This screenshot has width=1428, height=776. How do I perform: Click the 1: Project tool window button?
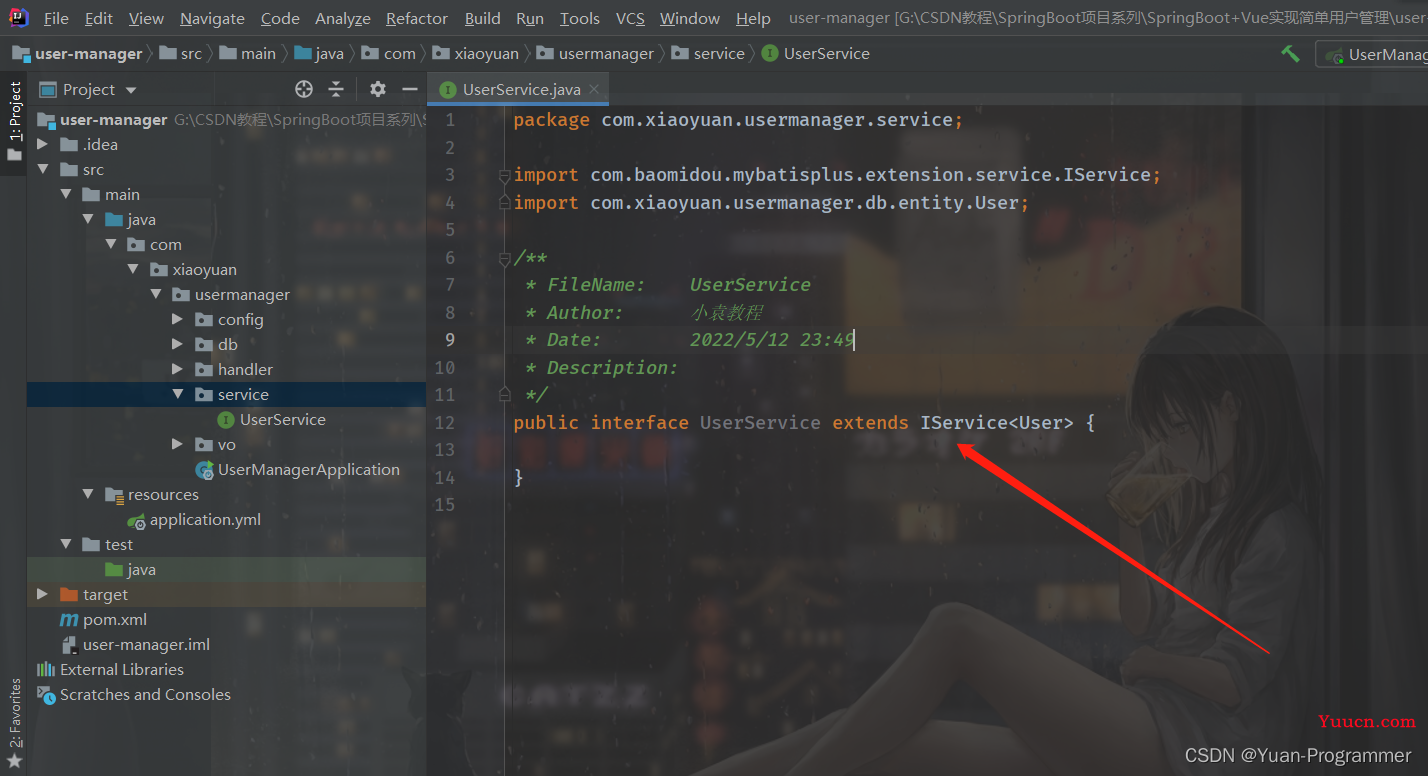coord(14,121)
